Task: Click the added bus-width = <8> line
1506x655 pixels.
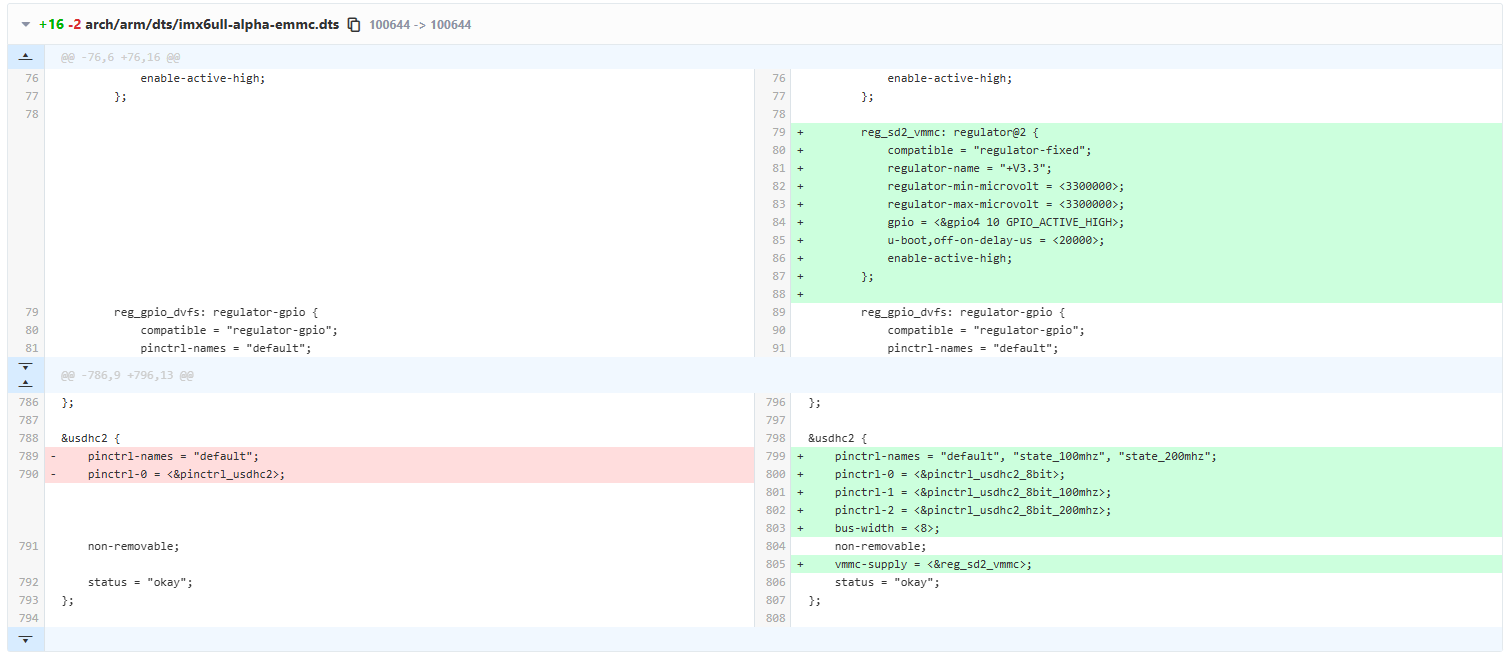Action: pyautogui.click(x=887, y=528)
